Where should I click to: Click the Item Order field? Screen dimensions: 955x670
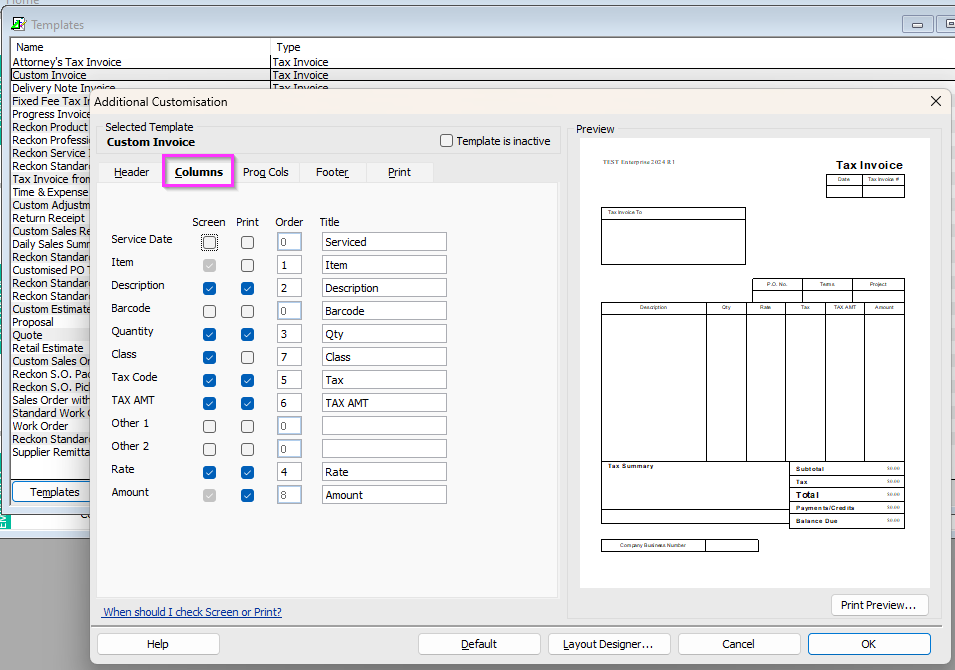pyautogui.click(x=289, y=265)
